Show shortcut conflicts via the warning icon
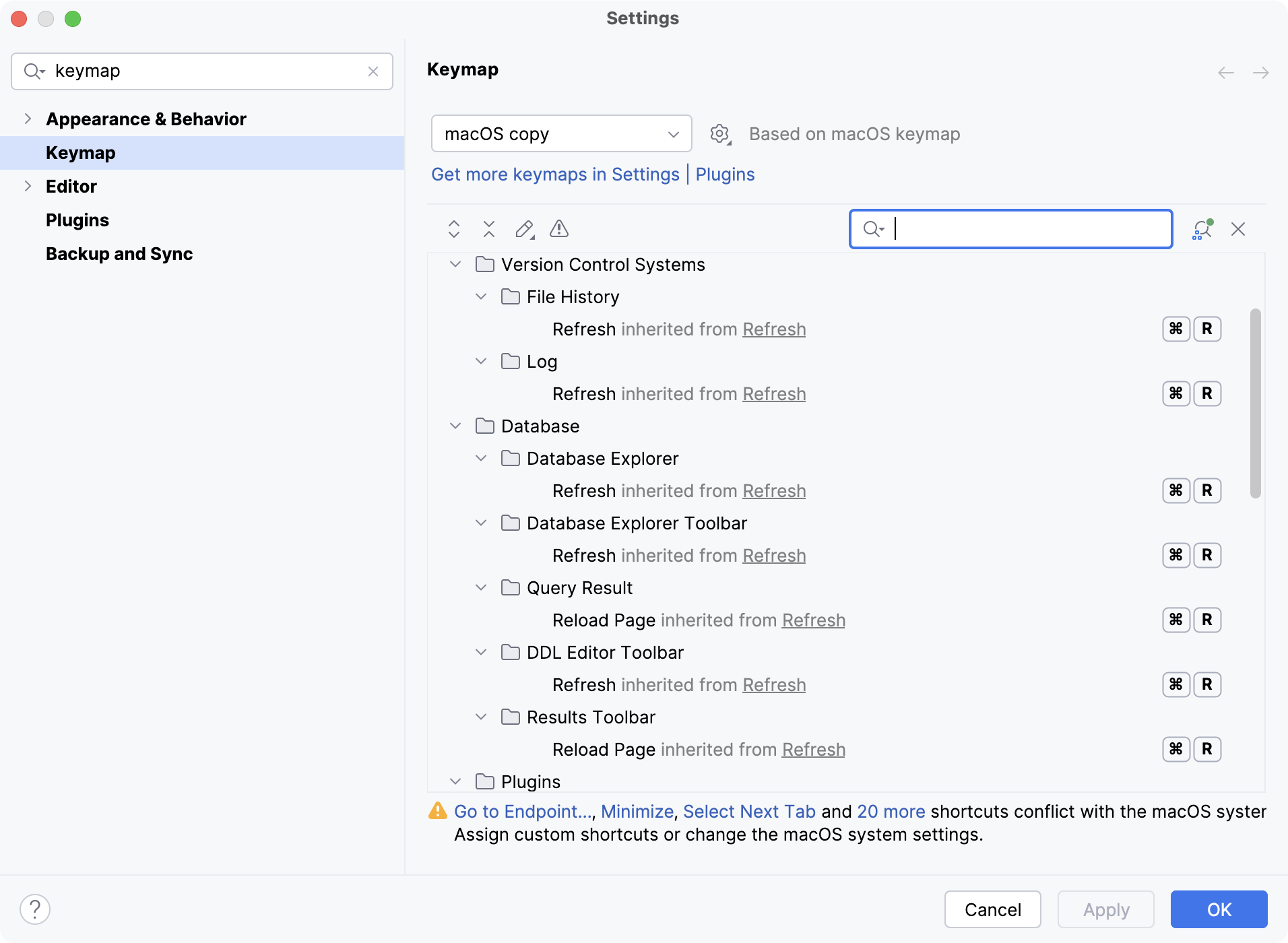 [559, 229]
